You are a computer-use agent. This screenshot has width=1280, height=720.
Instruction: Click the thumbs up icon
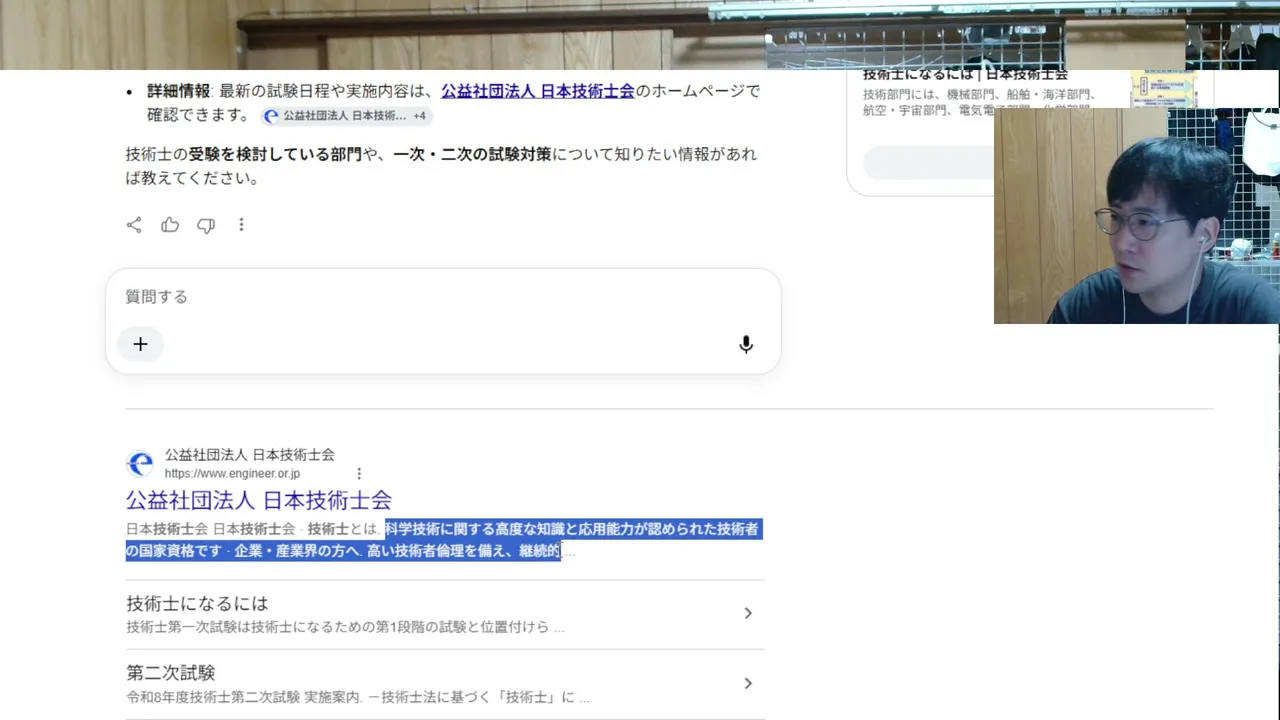170,225
